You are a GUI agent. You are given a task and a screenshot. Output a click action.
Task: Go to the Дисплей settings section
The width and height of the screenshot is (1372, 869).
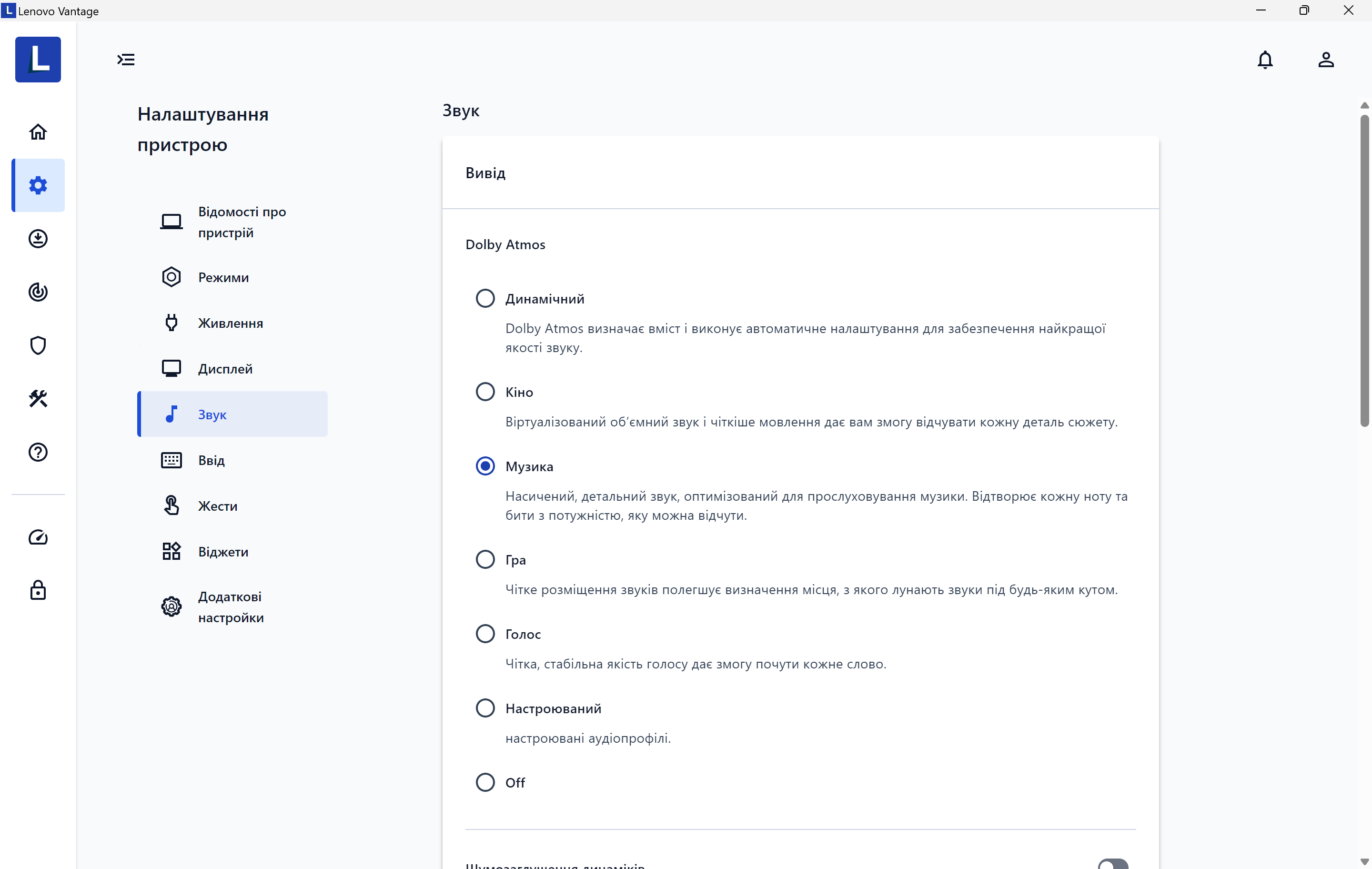point(225,369)
